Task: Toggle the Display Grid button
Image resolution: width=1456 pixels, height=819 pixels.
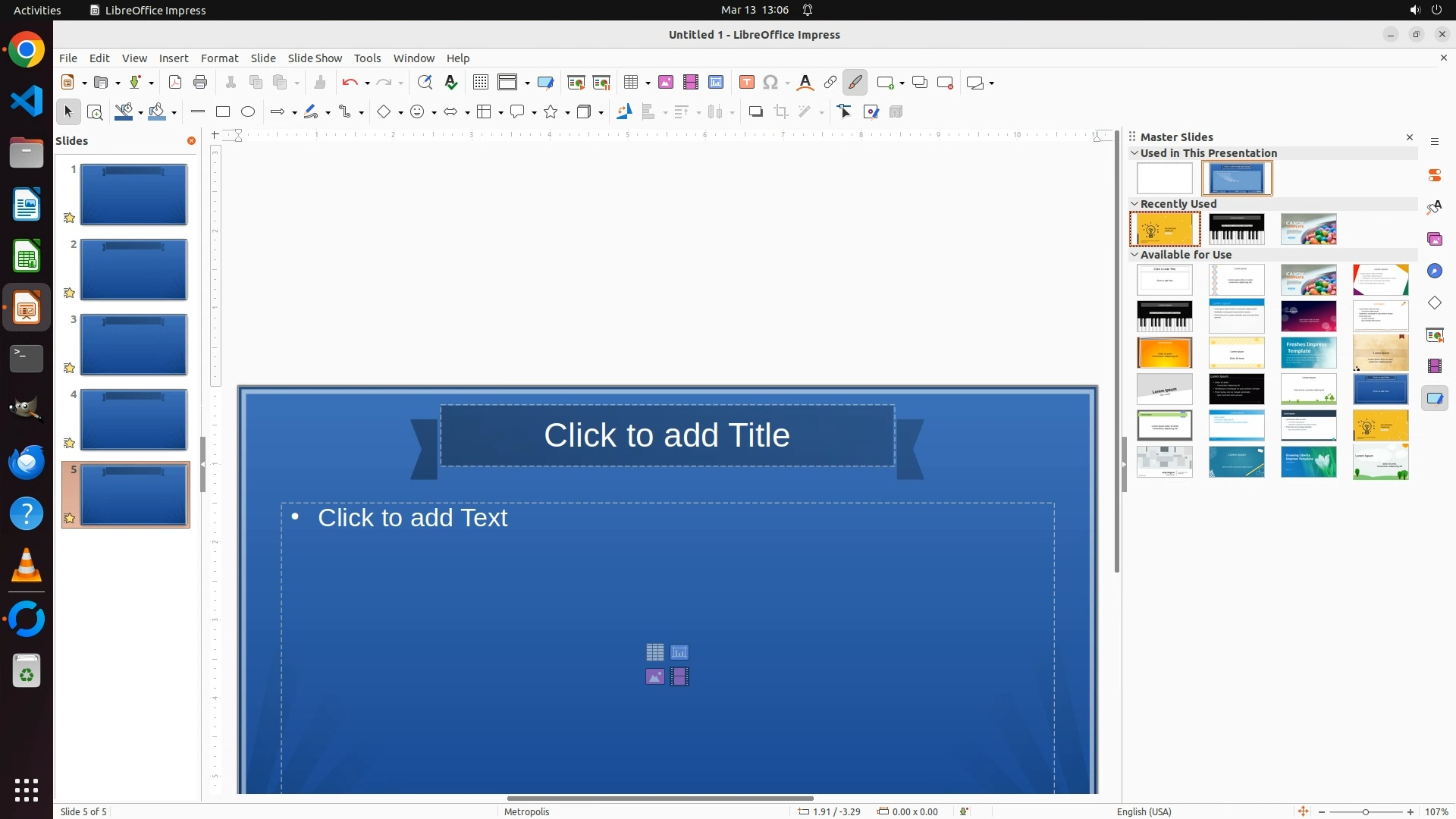Action: tap(481, 83)
